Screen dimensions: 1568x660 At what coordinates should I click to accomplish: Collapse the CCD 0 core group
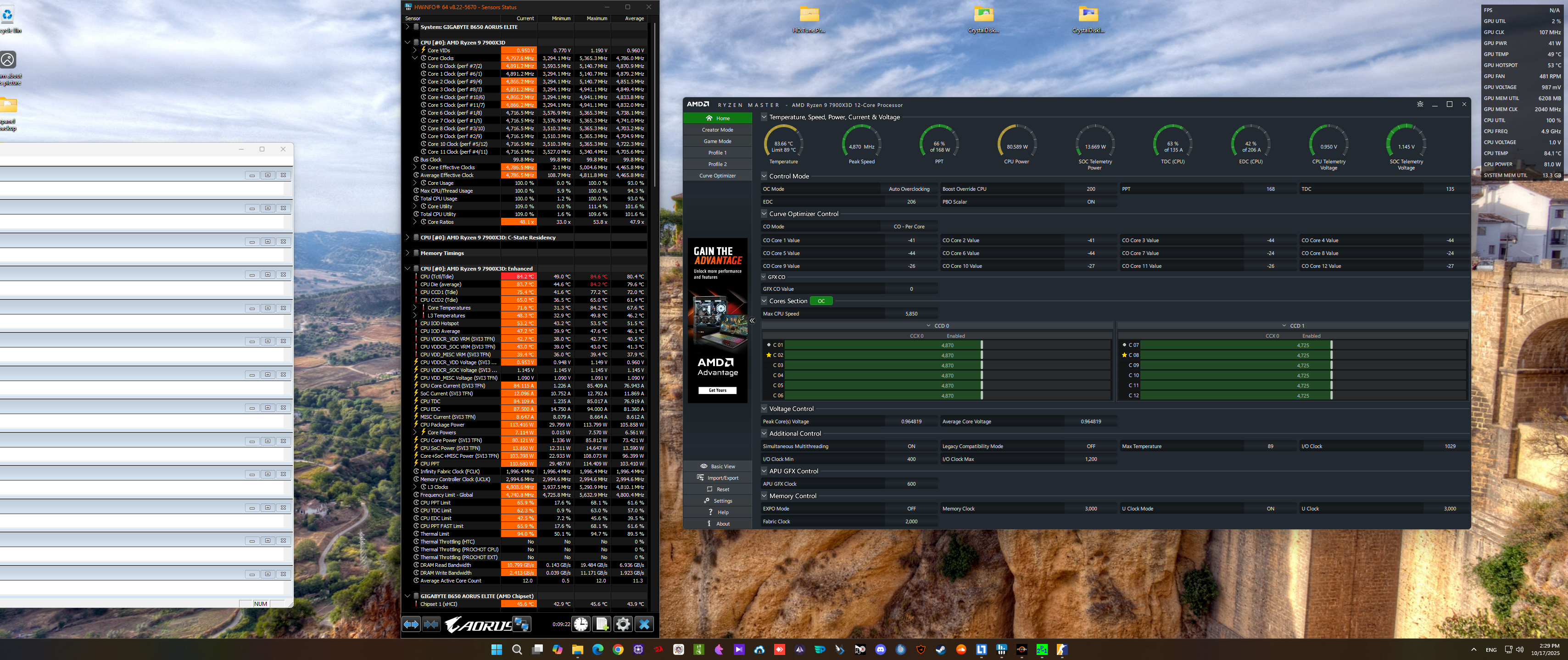(x=929, y=326)
